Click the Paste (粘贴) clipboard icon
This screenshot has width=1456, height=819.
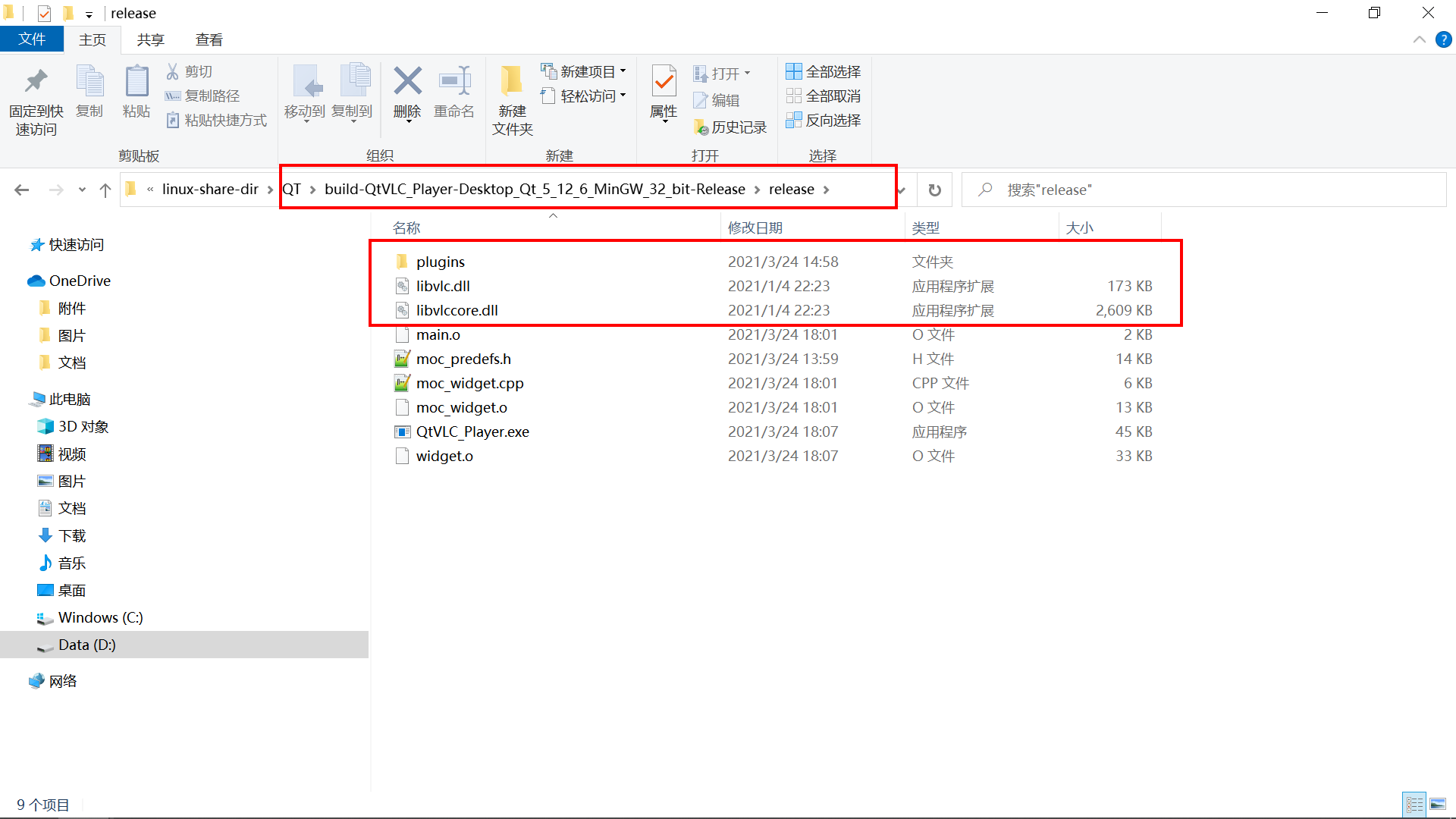click(x=136, y=82)
